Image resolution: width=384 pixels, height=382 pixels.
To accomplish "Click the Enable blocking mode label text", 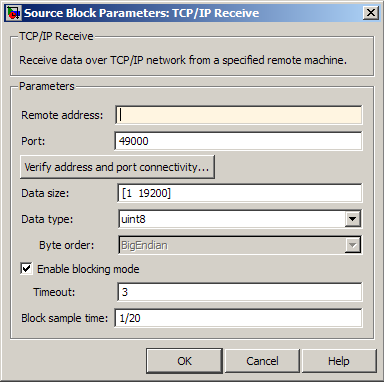I will [88, 269].
